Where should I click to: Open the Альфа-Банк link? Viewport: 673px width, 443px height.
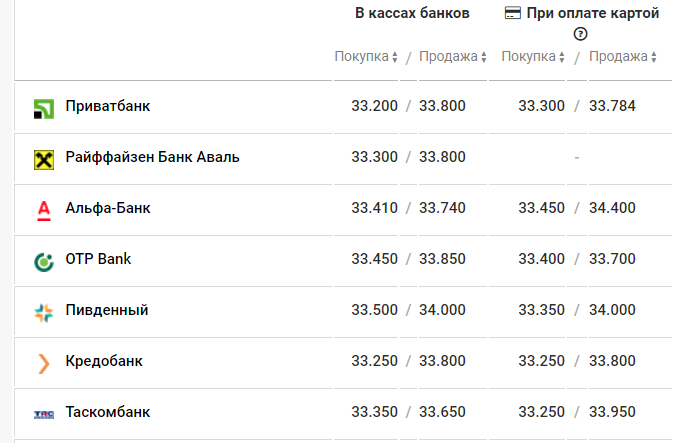(108, 208)
